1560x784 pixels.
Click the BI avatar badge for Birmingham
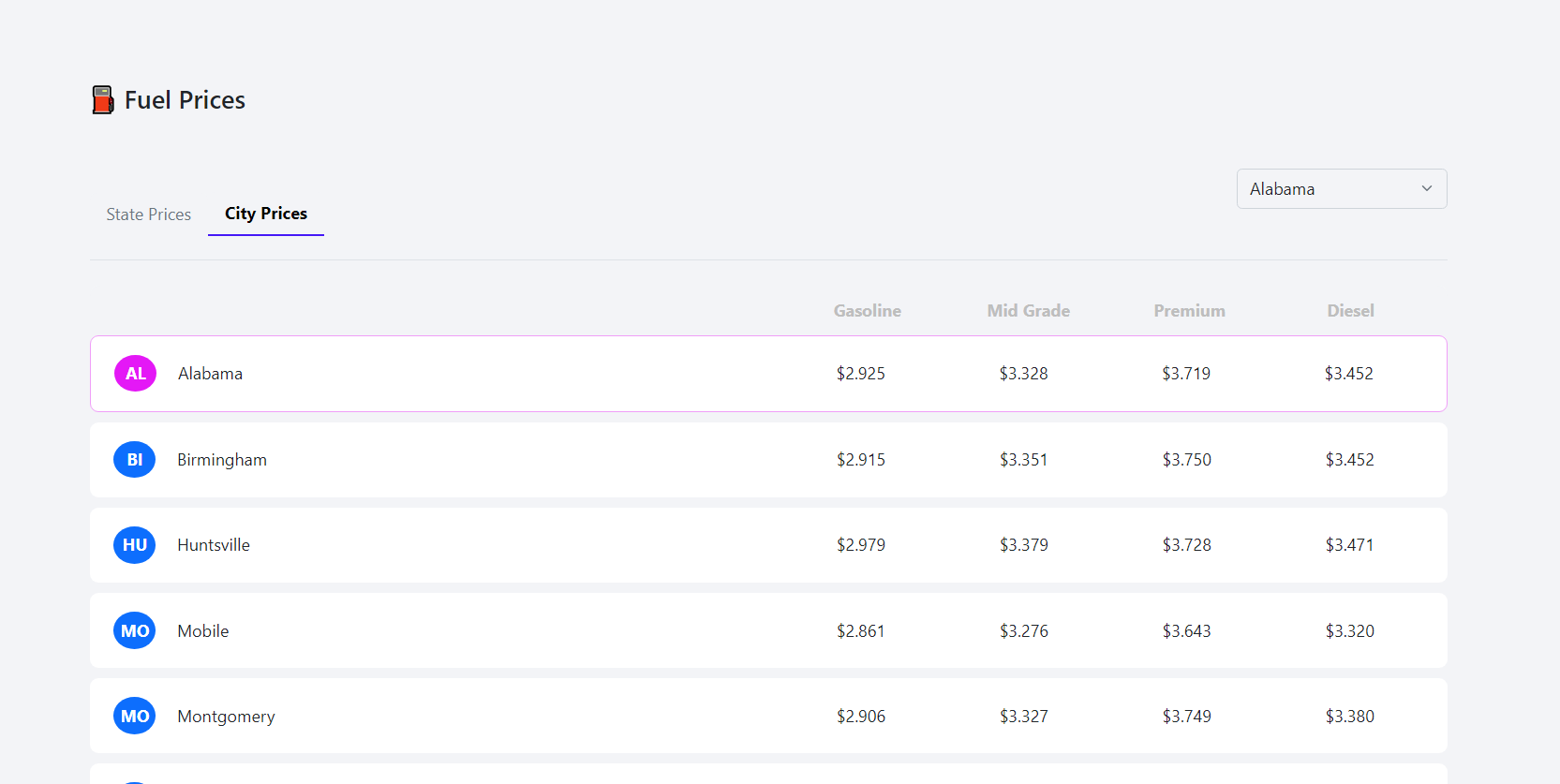coord(135,460)
